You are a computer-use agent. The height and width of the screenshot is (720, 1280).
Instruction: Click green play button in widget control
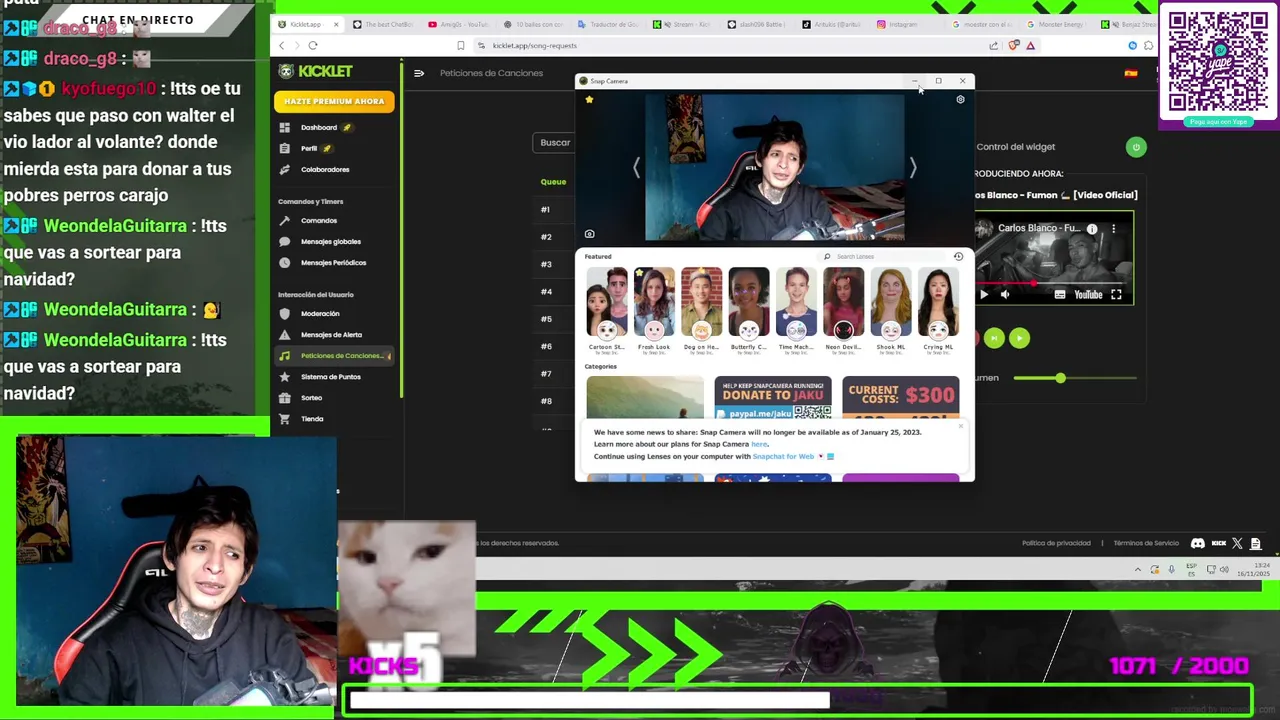[x=1019, y=338]
